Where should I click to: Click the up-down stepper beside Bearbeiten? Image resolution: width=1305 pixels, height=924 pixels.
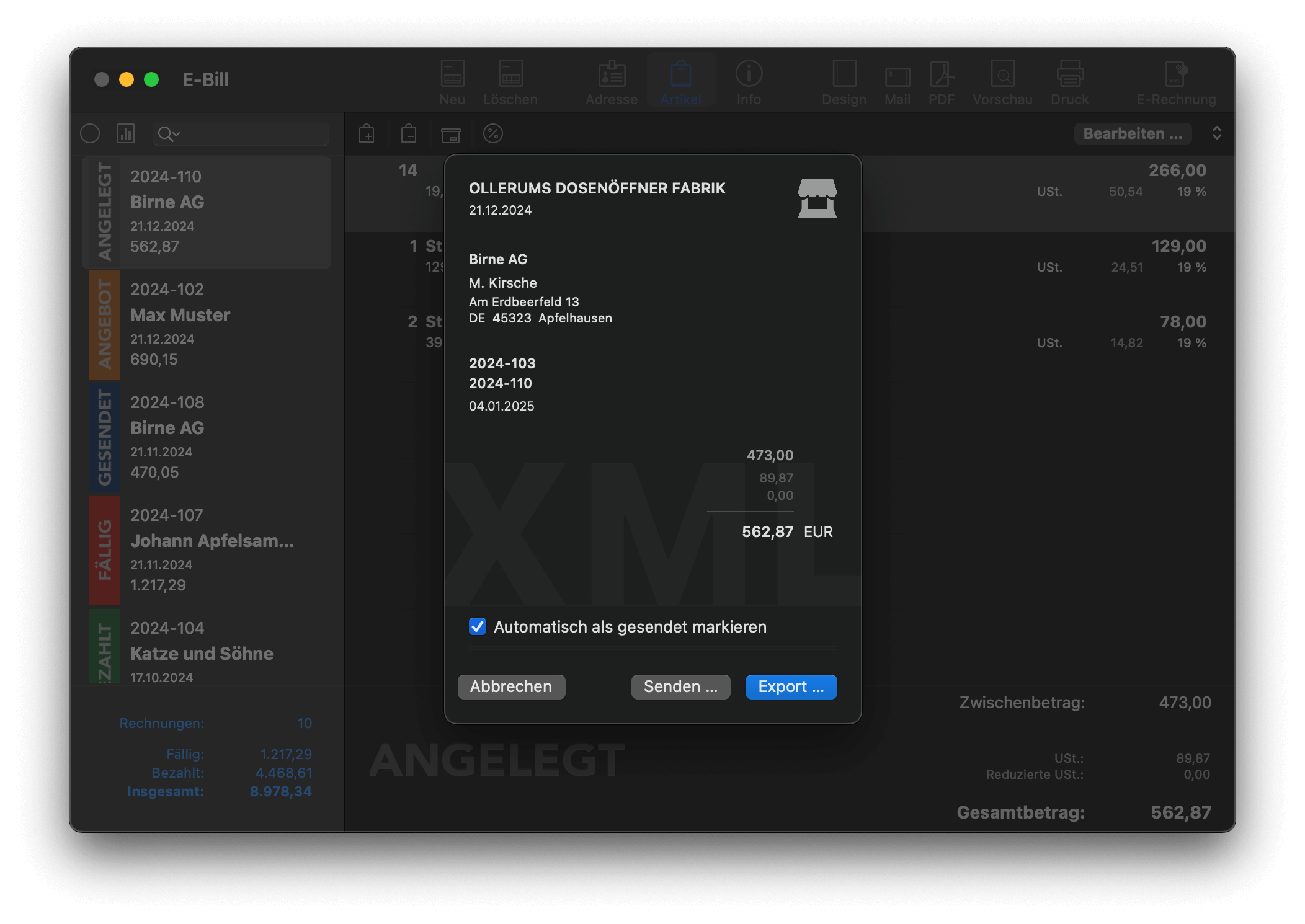coord(1216,133)
